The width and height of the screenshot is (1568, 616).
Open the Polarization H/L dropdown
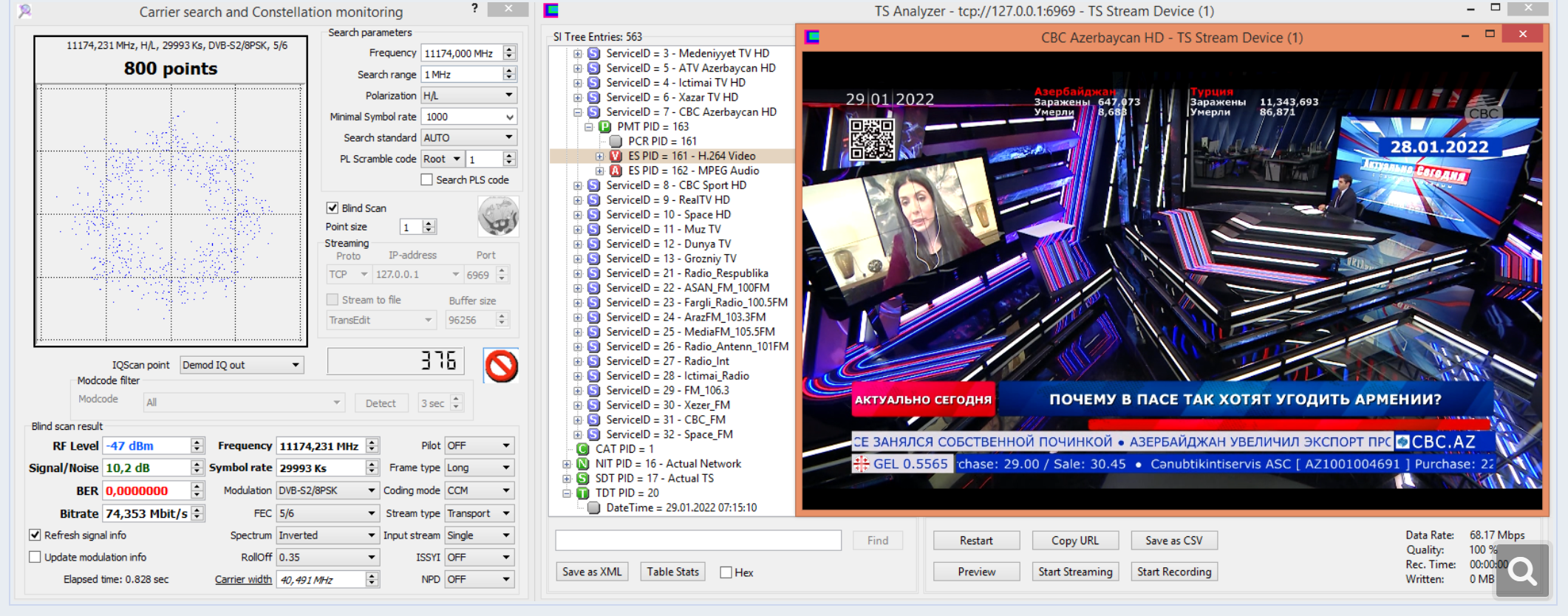[468, 95]
